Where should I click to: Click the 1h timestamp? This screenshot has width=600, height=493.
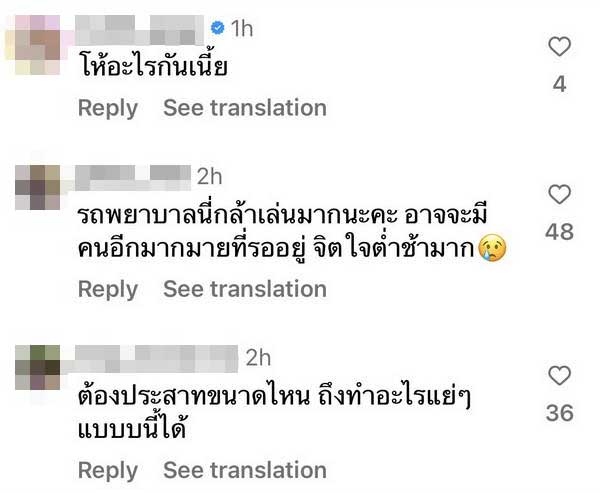(x=242, y=29)
